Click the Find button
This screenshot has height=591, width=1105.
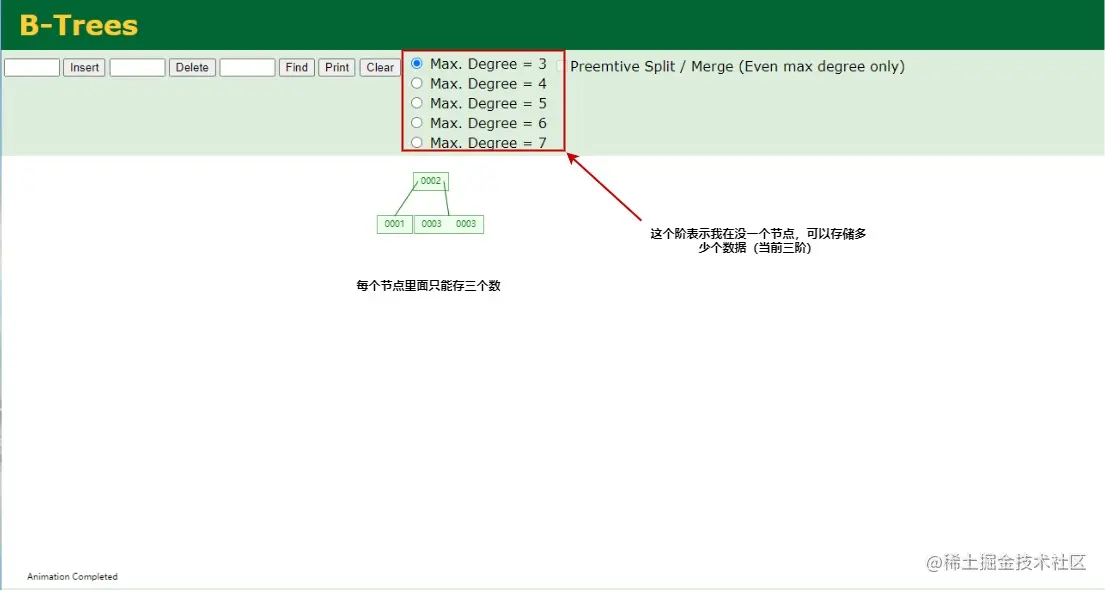(296, 67)
